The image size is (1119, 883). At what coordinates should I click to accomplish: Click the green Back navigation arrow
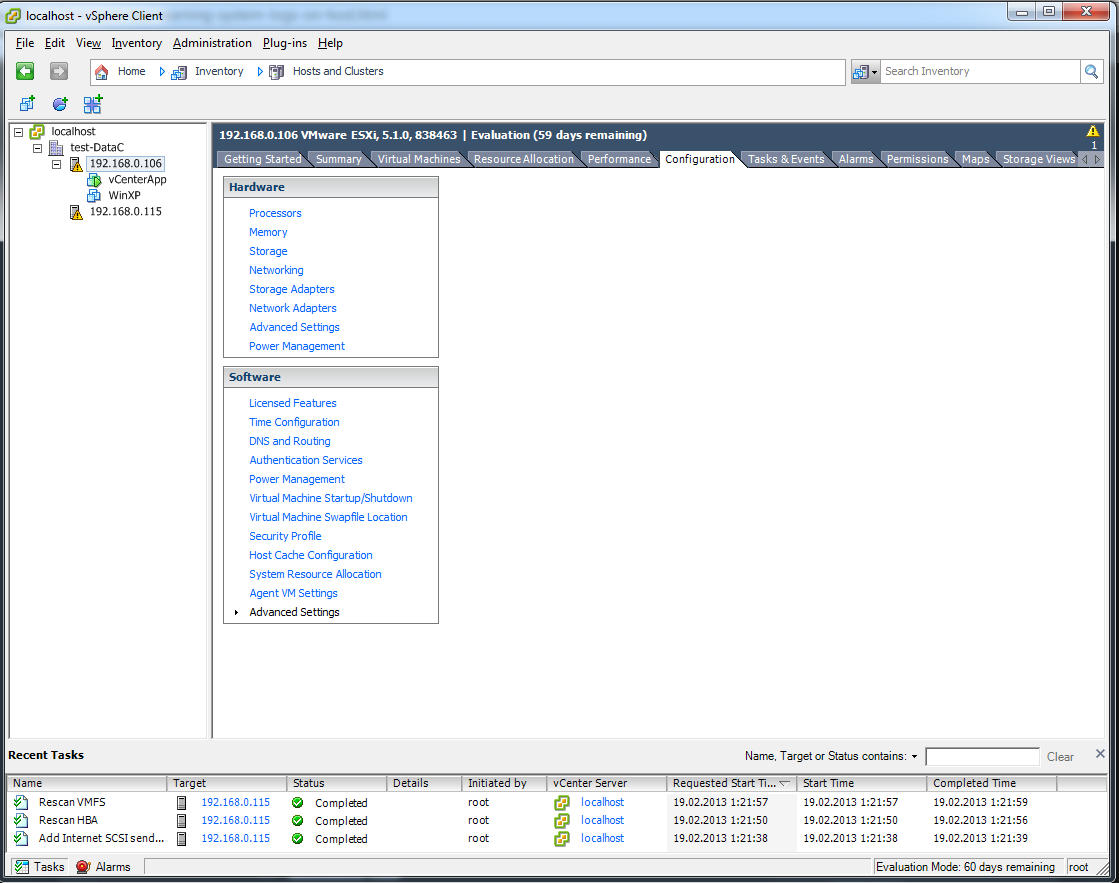[x=25, y=71]
